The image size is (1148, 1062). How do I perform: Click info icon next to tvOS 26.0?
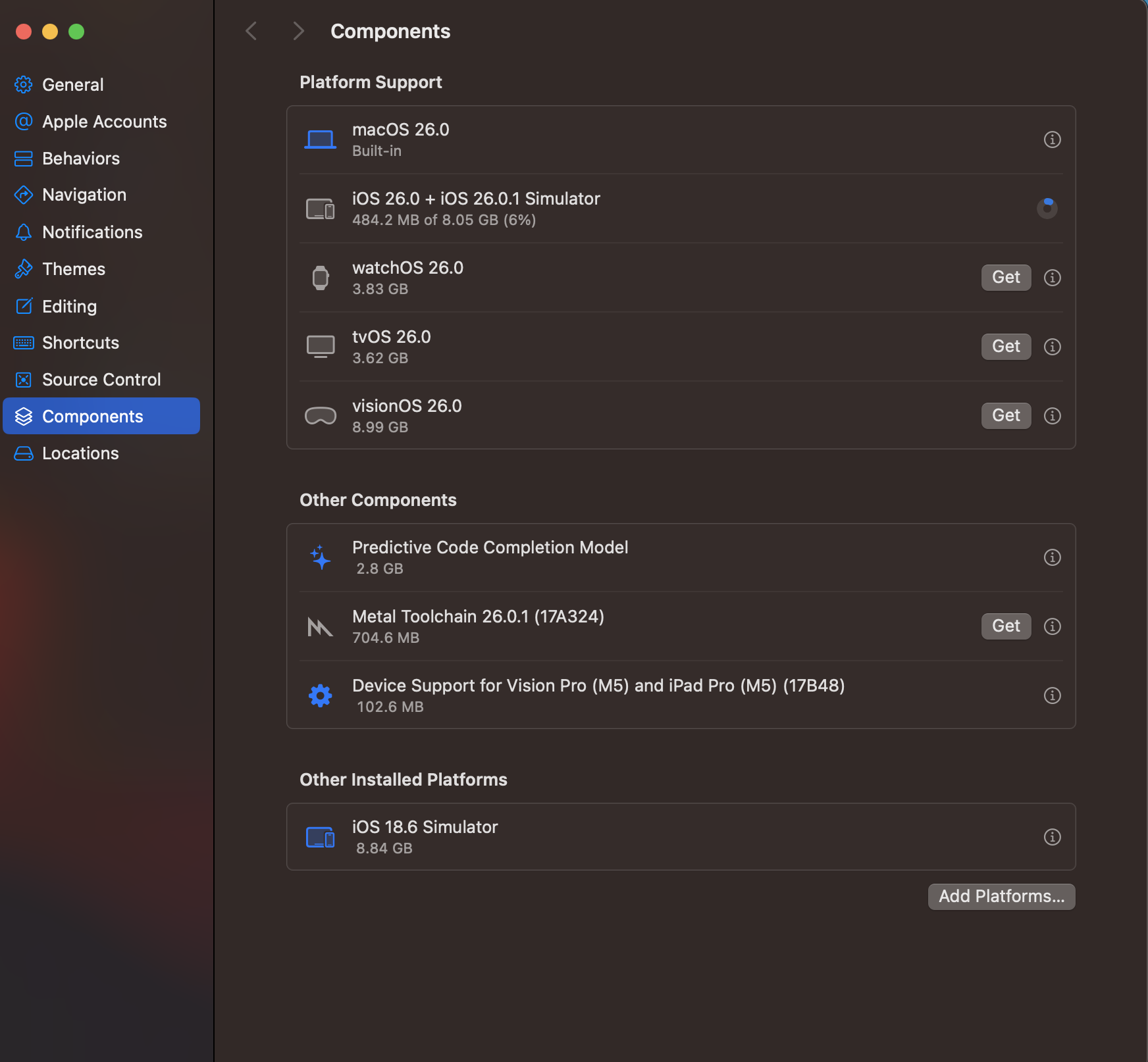point(1052,347)
